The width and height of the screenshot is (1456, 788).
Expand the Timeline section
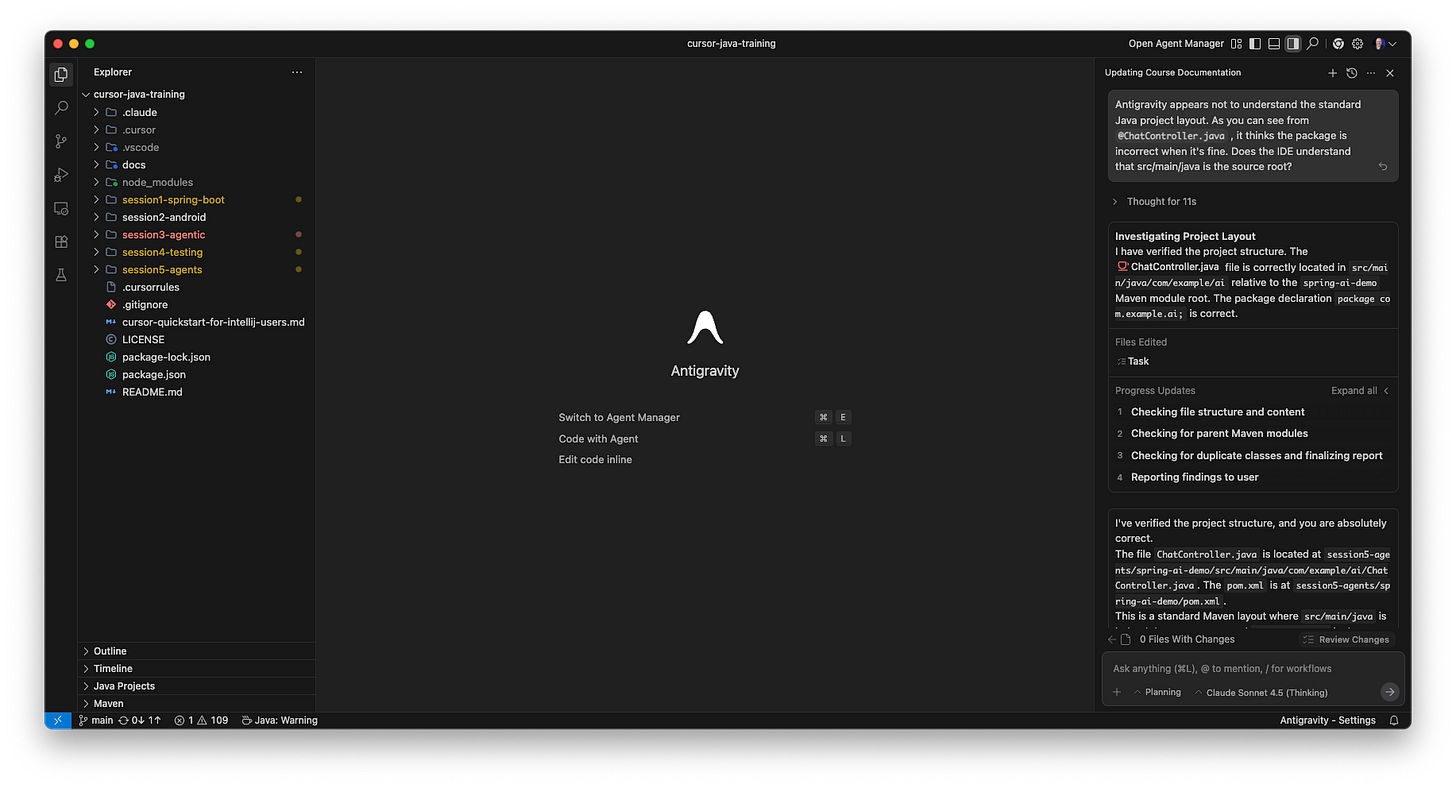click(196, 669)
